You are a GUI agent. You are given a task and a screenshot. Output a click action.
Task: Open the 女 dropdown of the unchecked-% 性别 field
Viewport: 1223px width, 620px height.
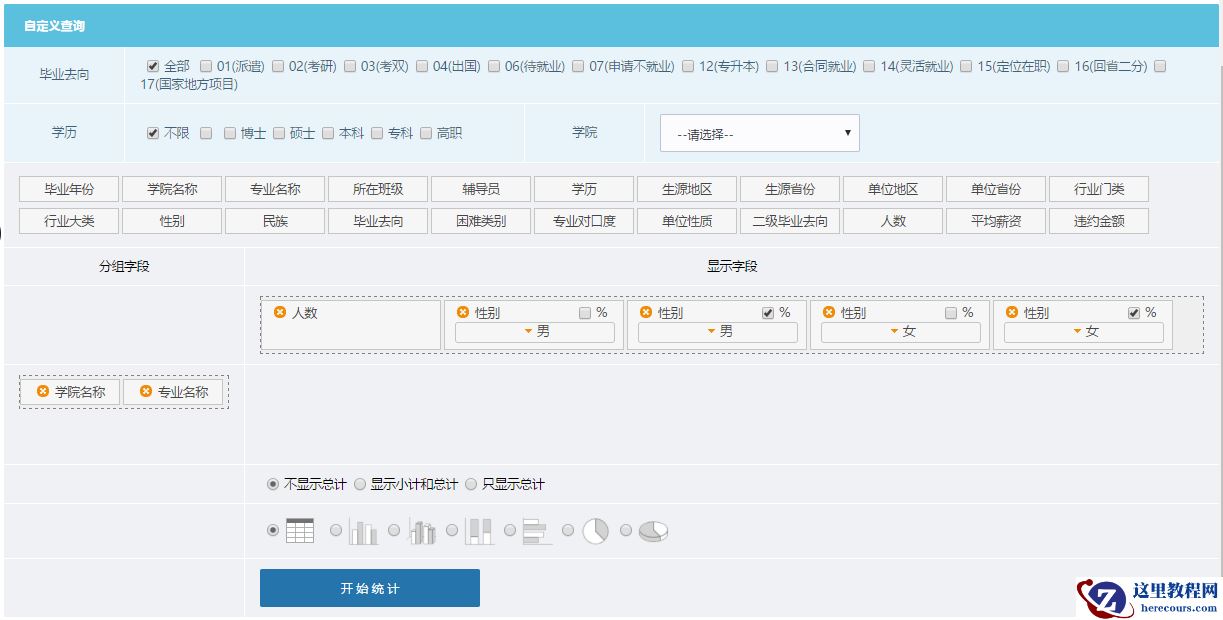pos(901,332)
